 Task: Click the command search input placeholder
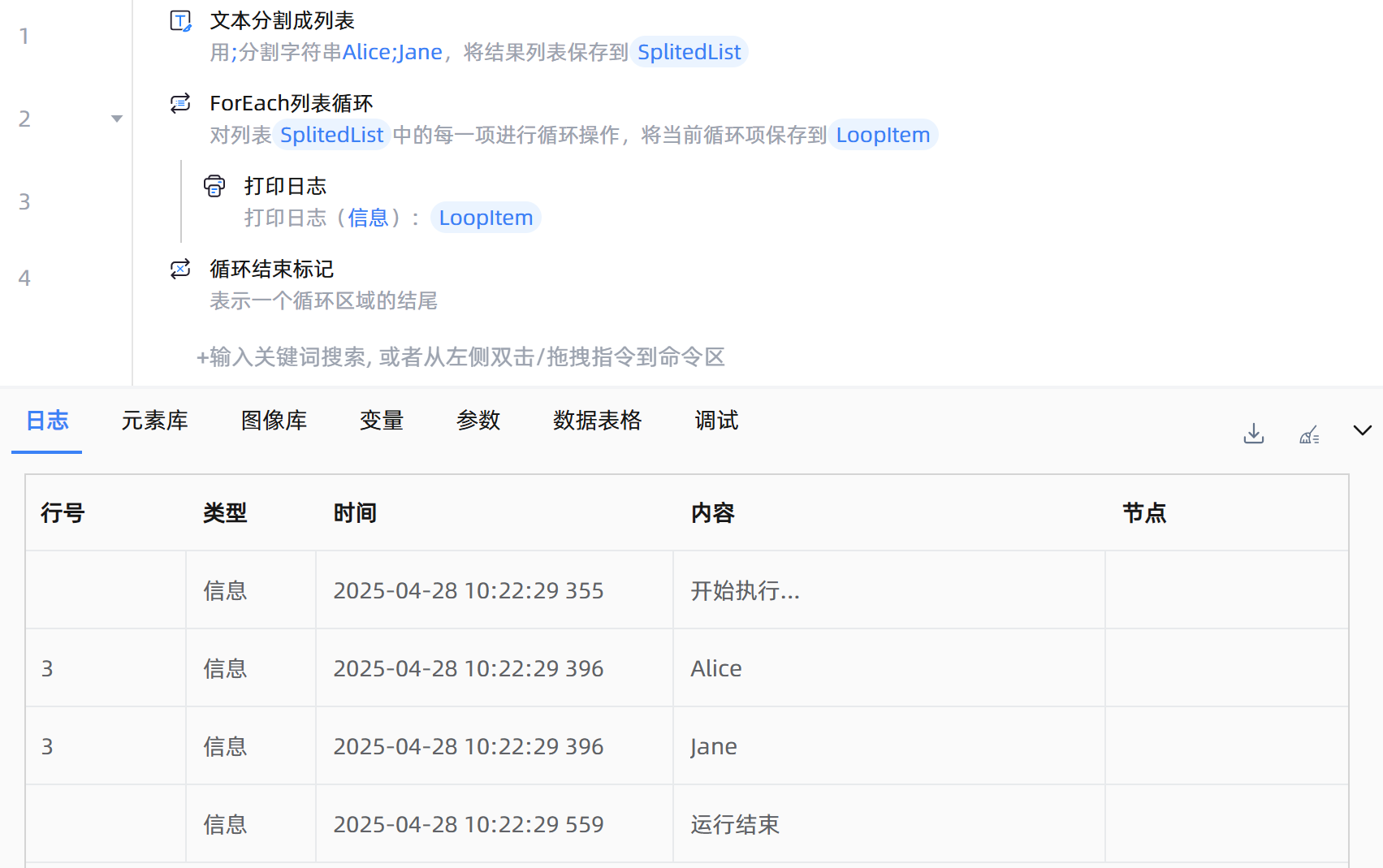click(460, 357)
